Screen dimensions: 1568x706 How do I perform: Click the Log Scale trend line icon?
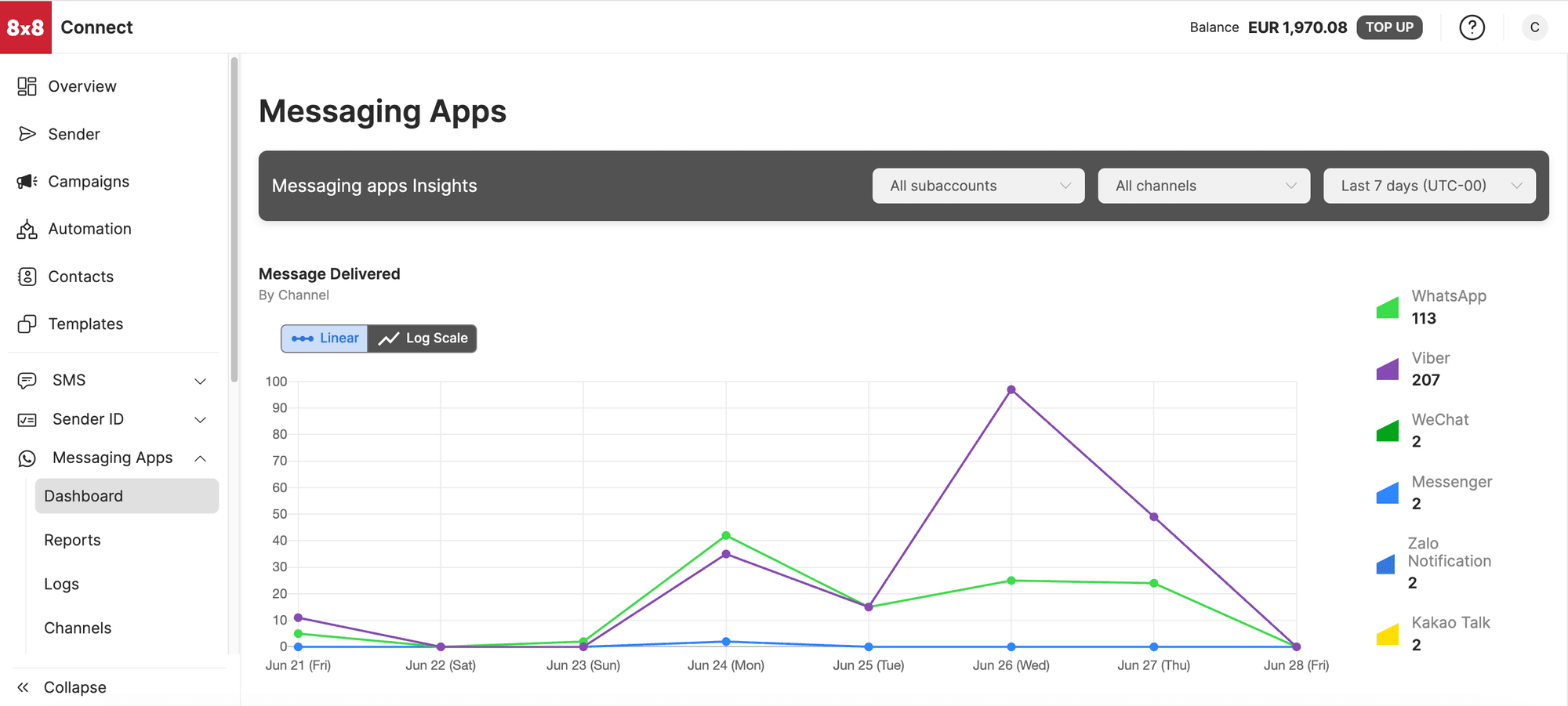389,339
